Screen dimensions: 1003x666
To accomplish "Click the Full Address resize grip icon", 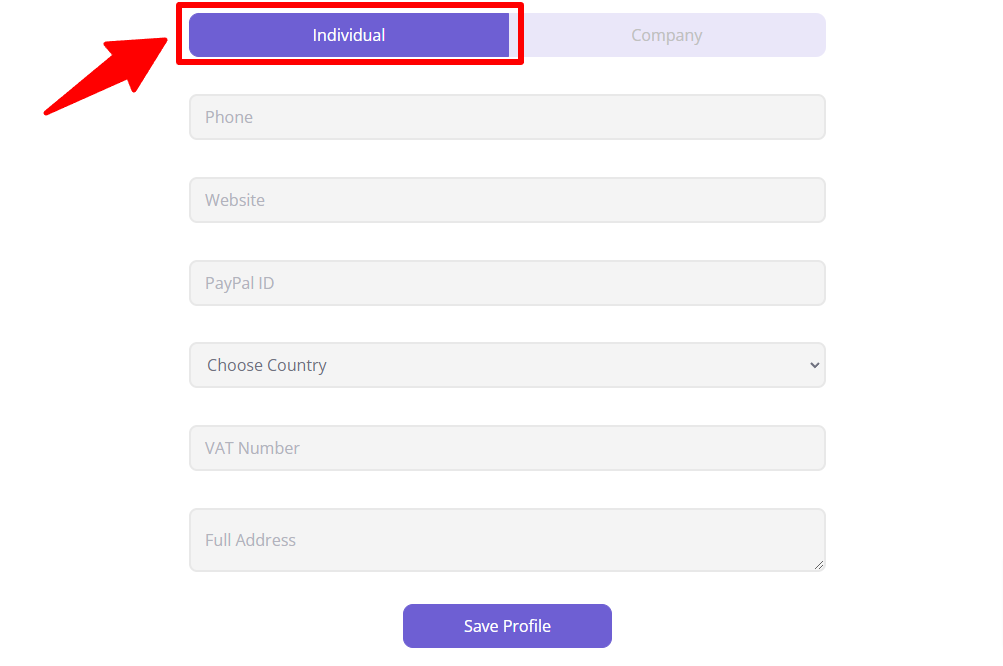I will click(819, 565).
